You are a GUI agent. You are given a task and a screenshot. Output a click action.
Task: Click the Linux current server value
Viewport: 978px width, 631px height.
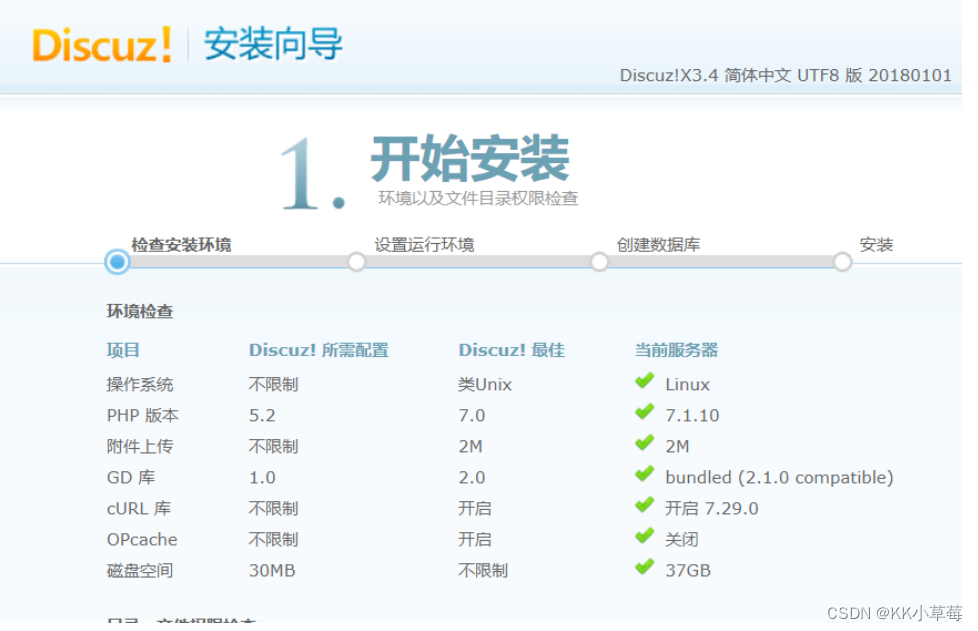coord(688,385)
